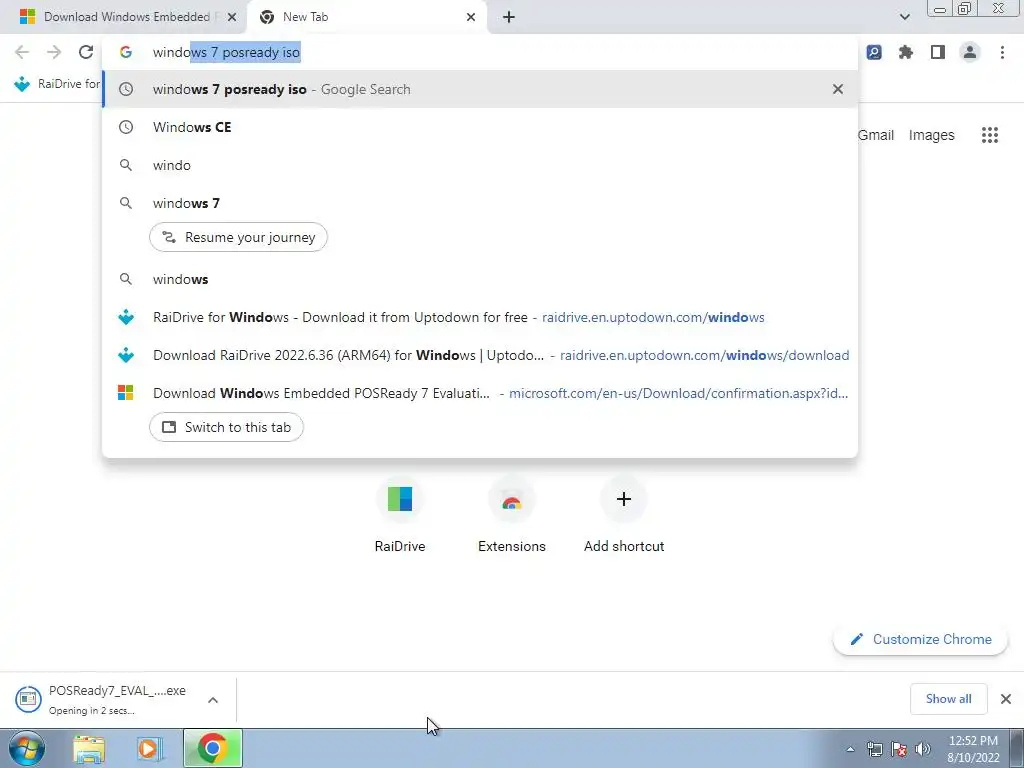Screen dimensions: 1024x768
Task: Click the blue search extension icon
Action: coord(874,52)
